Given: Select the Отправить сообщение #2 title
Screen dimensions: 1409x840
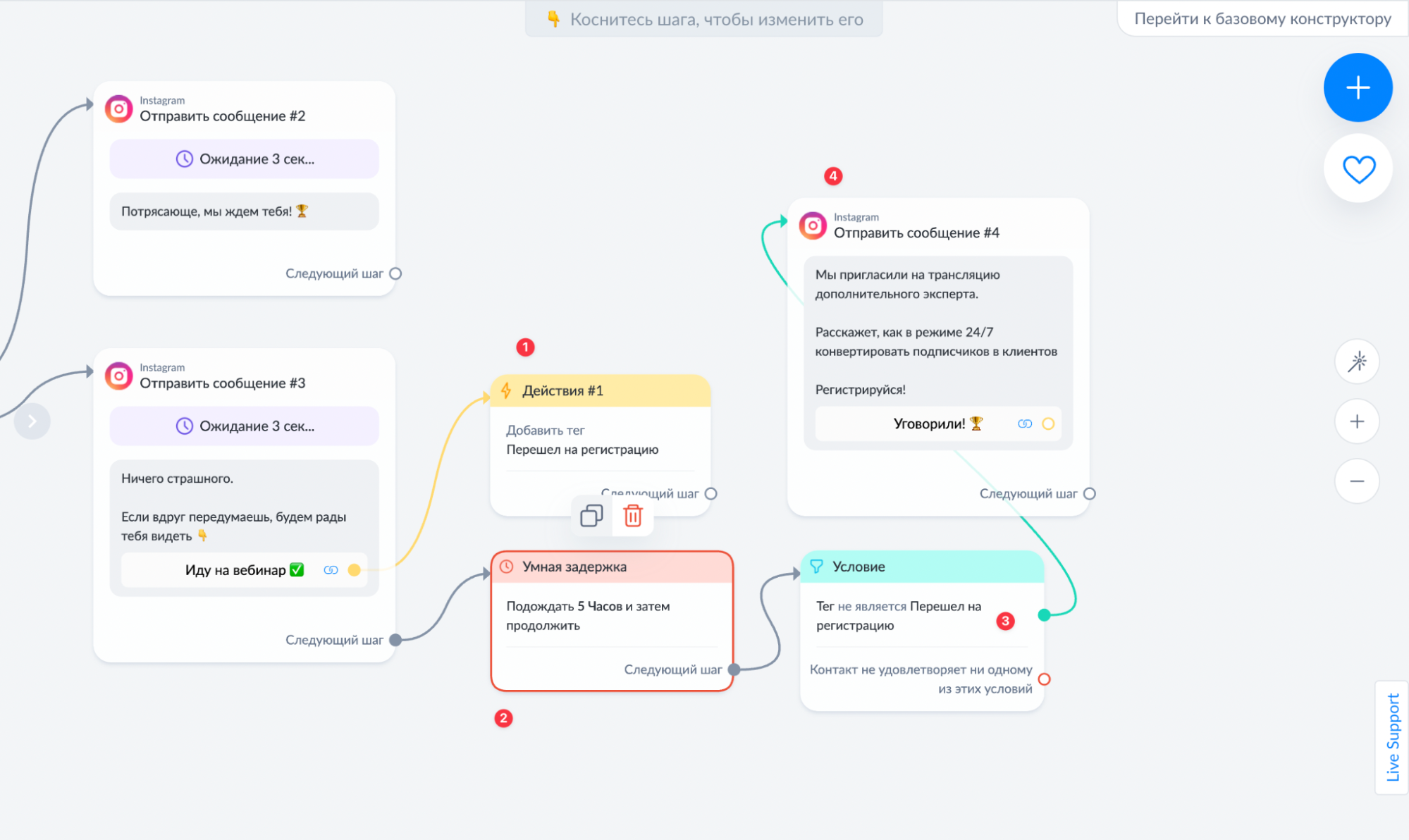Looking at the screenshot, I should [x=223, y=116].
